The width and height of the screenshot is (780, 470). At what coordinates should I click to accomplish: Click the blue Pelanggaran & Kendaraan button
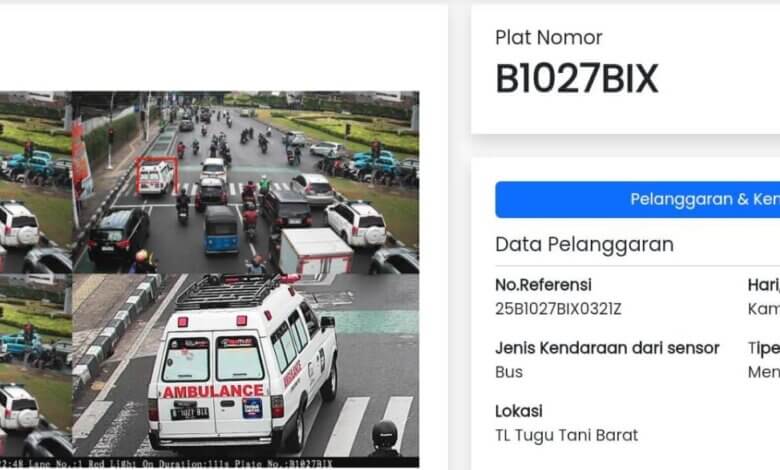click(x=638, y=199)
